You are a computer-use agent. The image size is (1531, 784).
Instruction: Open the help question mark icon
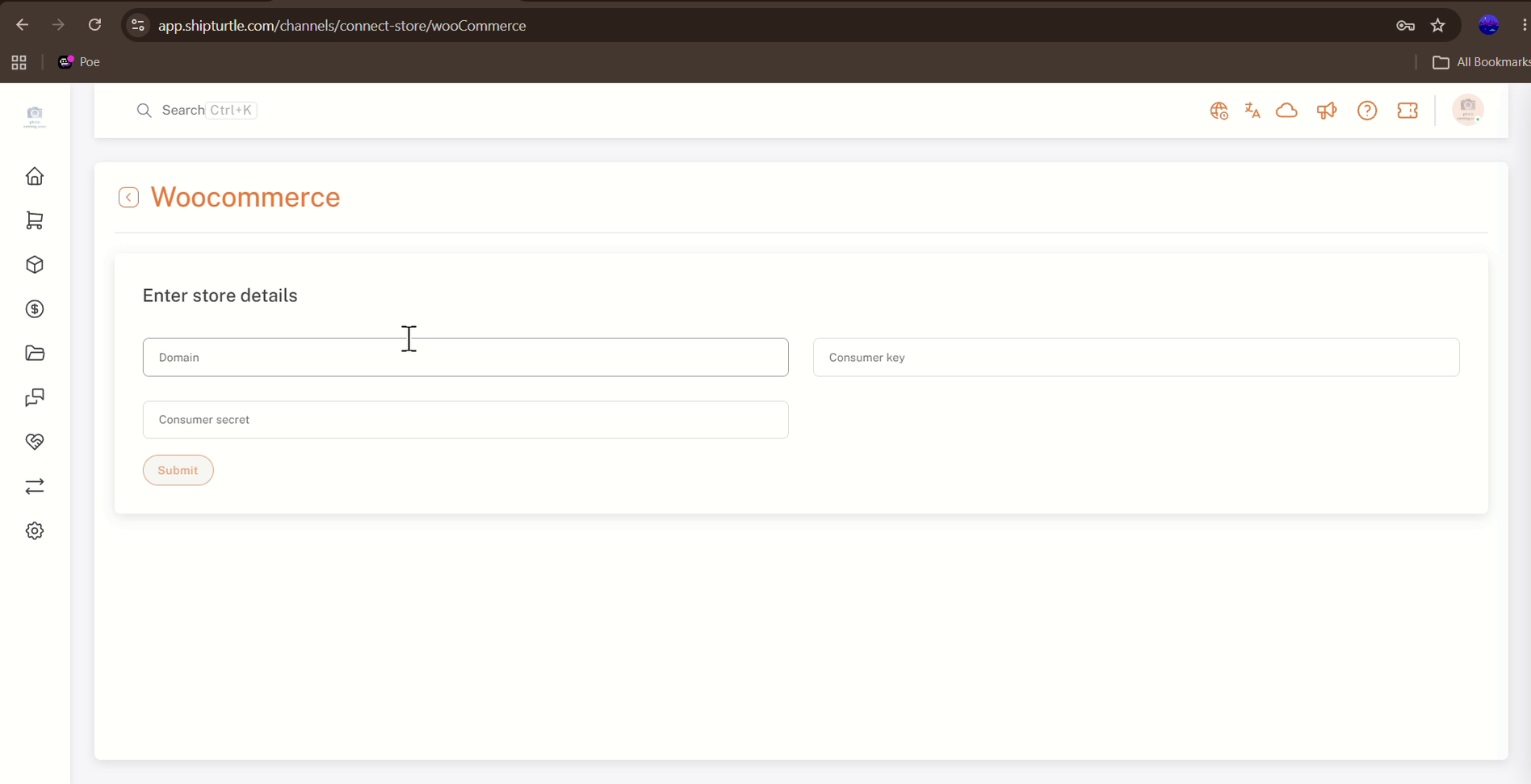1367,111
